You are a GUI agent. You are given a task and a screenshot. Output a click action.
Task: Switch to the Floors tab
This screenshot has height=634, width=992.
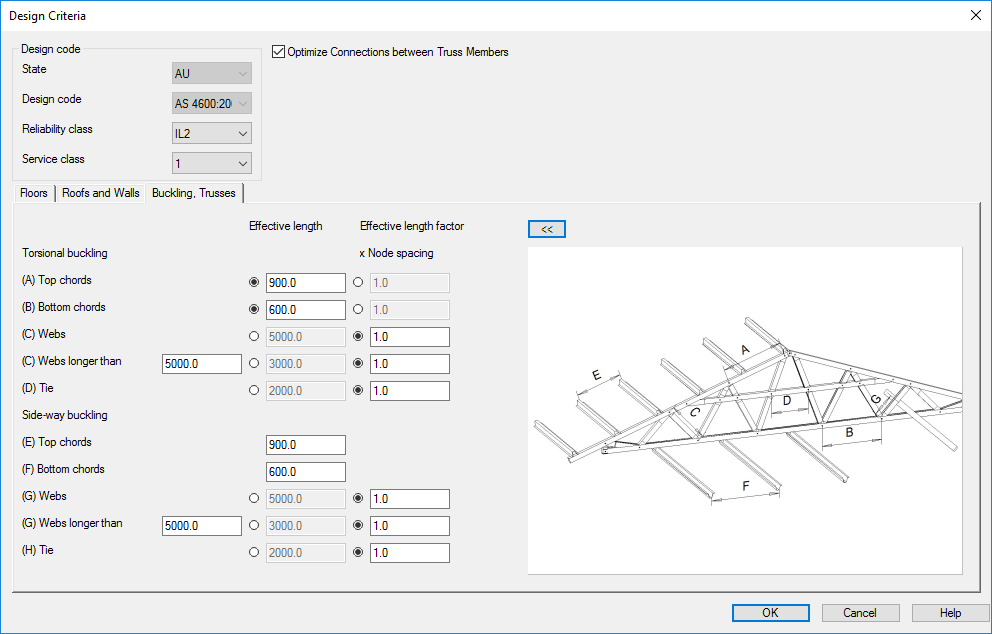(x=34, y=193)
